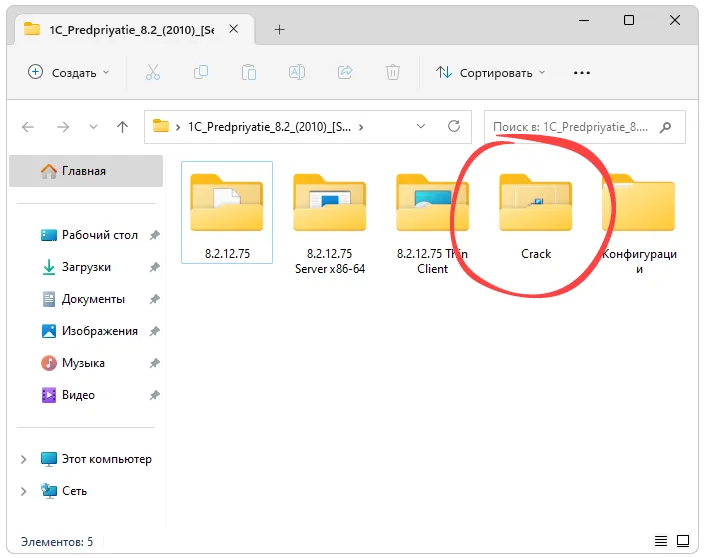Screen dimensions: 704x558
Task: Select the Crack folder
Action: pos(536,215)
